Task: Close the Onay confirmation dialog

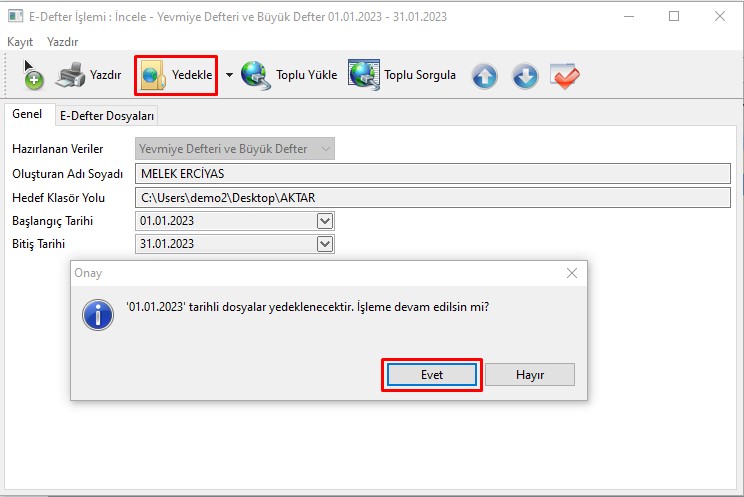Action: (x=571, y=273)
